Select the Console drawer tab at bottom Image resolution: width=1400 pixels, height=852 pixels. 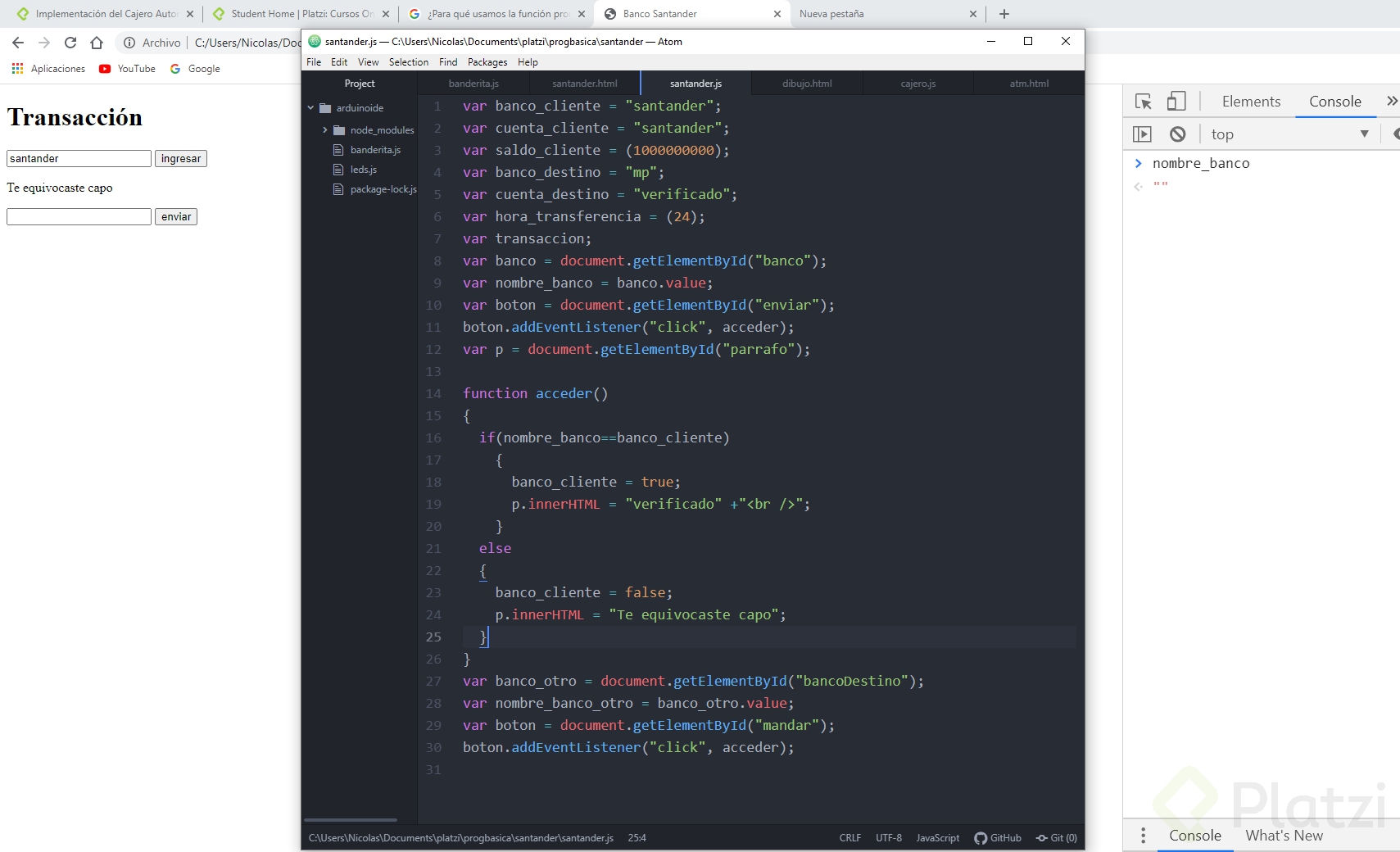tap(1195, 836)
